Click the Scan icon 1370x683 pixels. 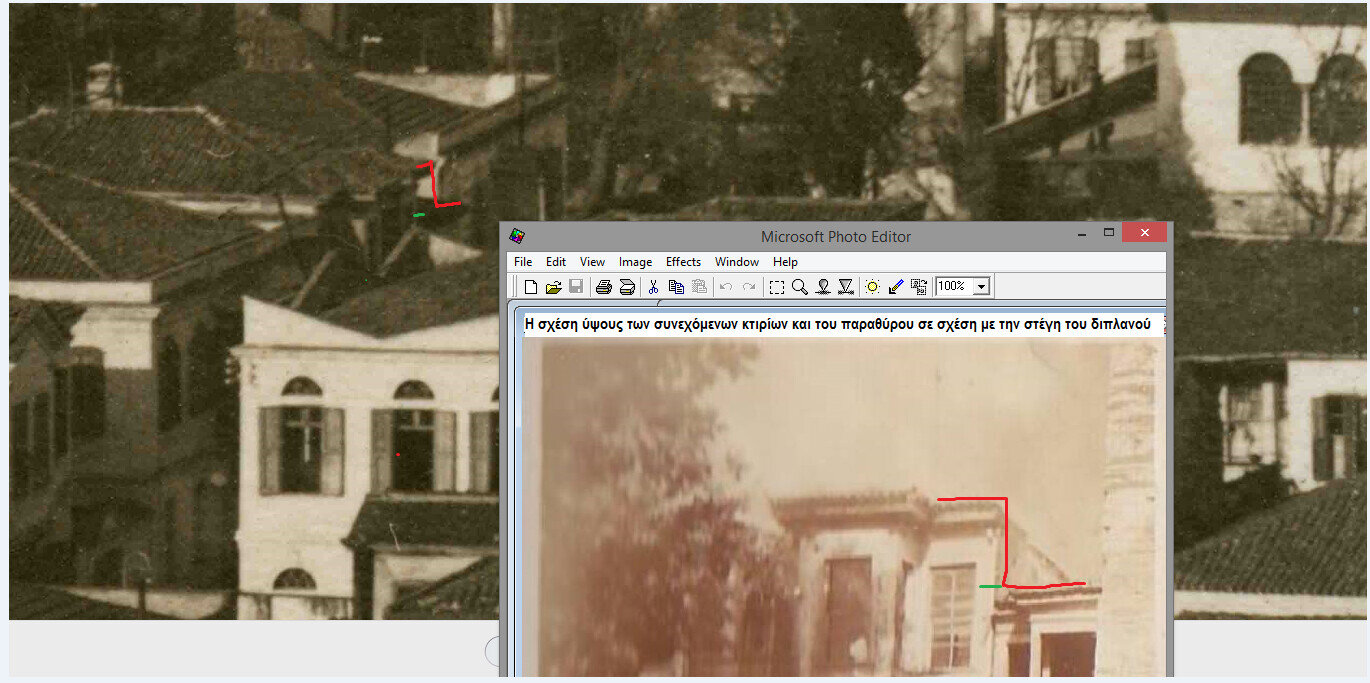tap(627, 287)
